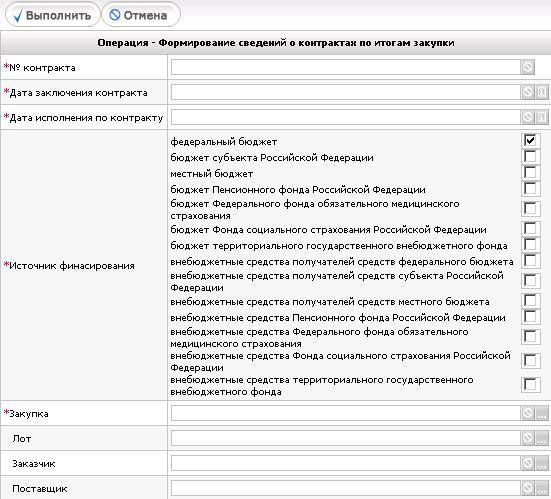Viewport: 551px width, 499px height.
Task: Tick бюджет Пенсионного фонда Российской Федерации
Action: (530, 188)
